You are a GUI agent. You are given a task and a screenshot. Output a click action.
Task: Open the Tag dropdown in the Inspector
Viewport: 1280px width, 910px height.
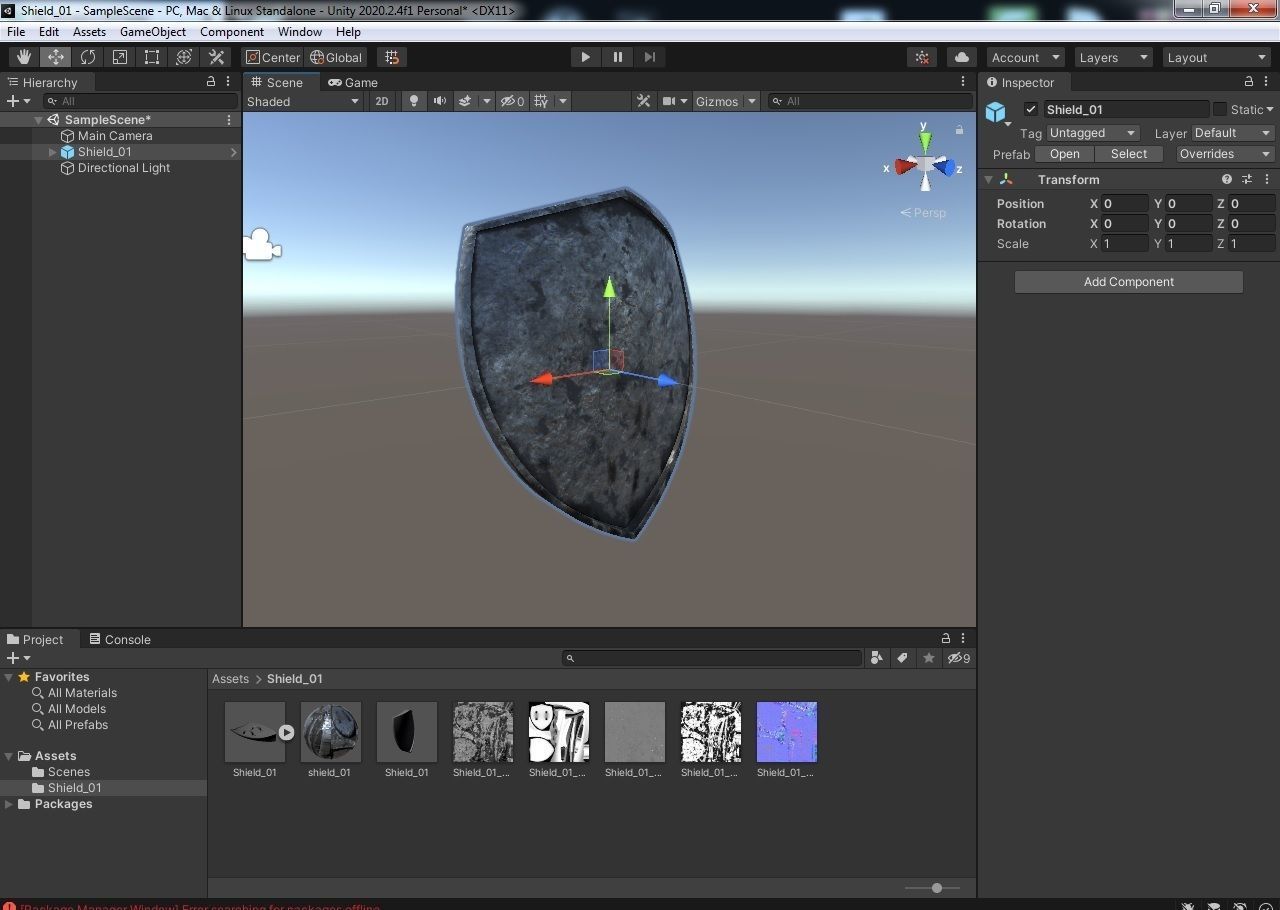click(1092, 132)
